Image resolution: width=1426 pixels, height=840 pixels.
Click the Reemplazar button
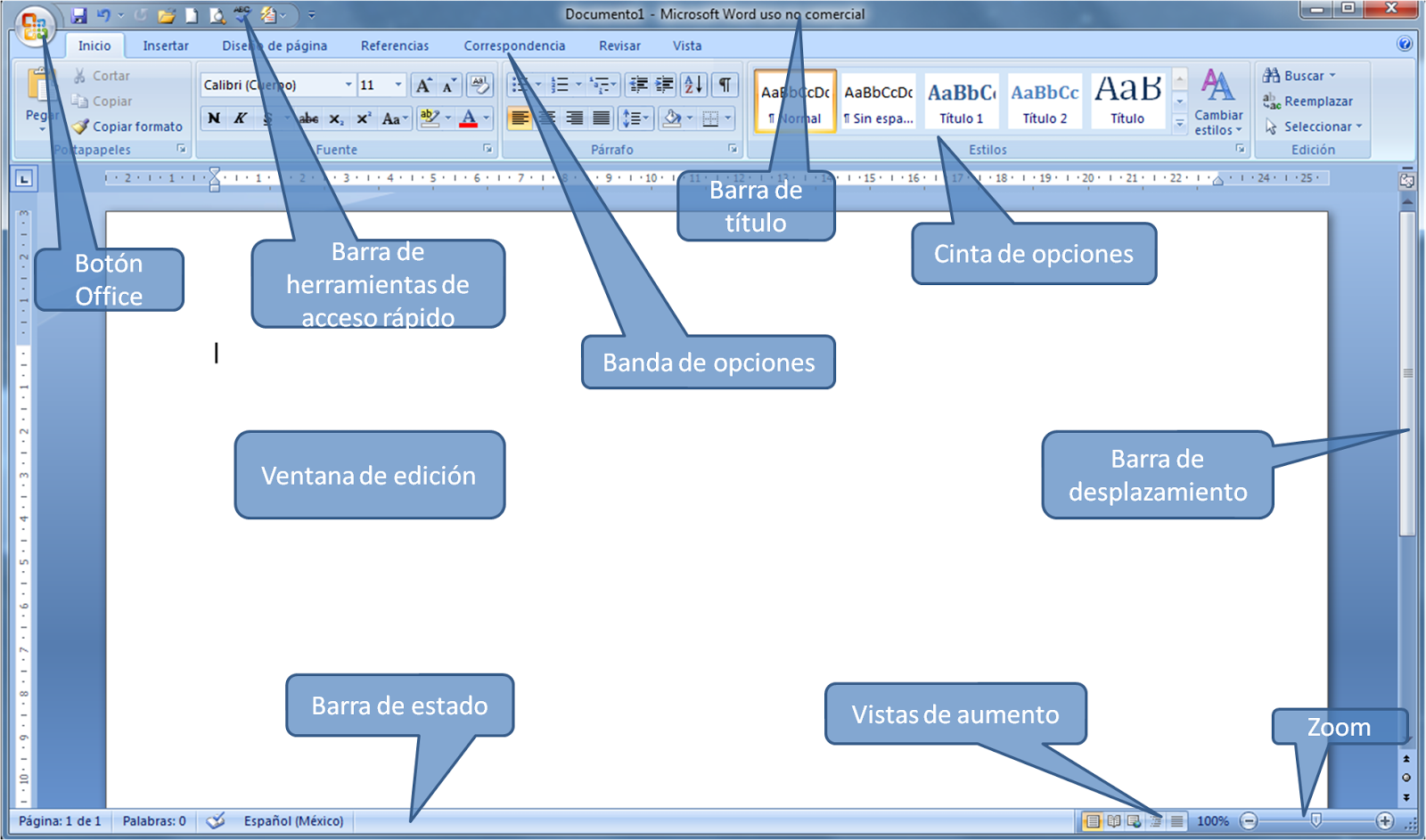tap(1308, 102)
